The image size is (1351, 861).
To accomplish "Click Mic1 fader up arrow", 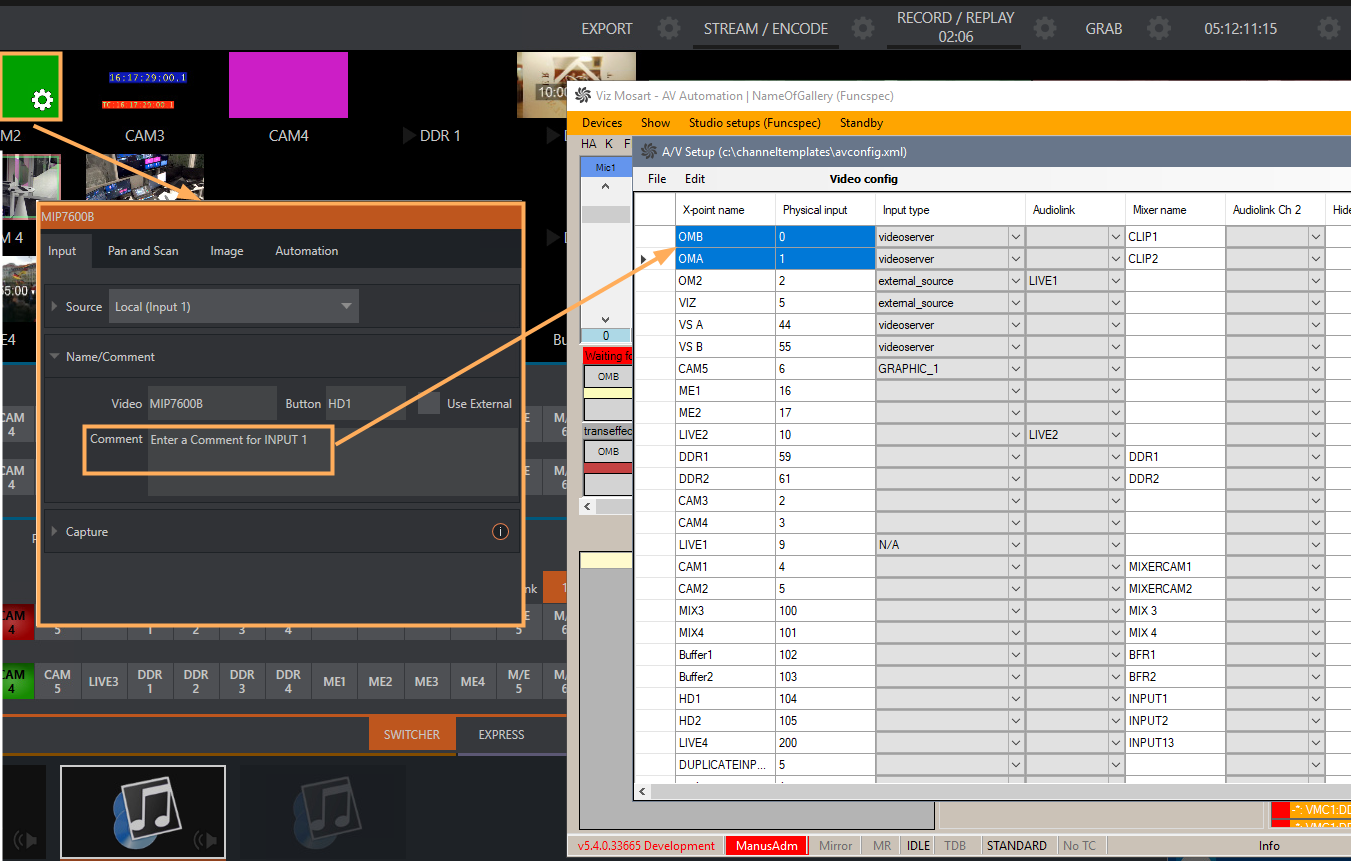I will tap(606, 187).
